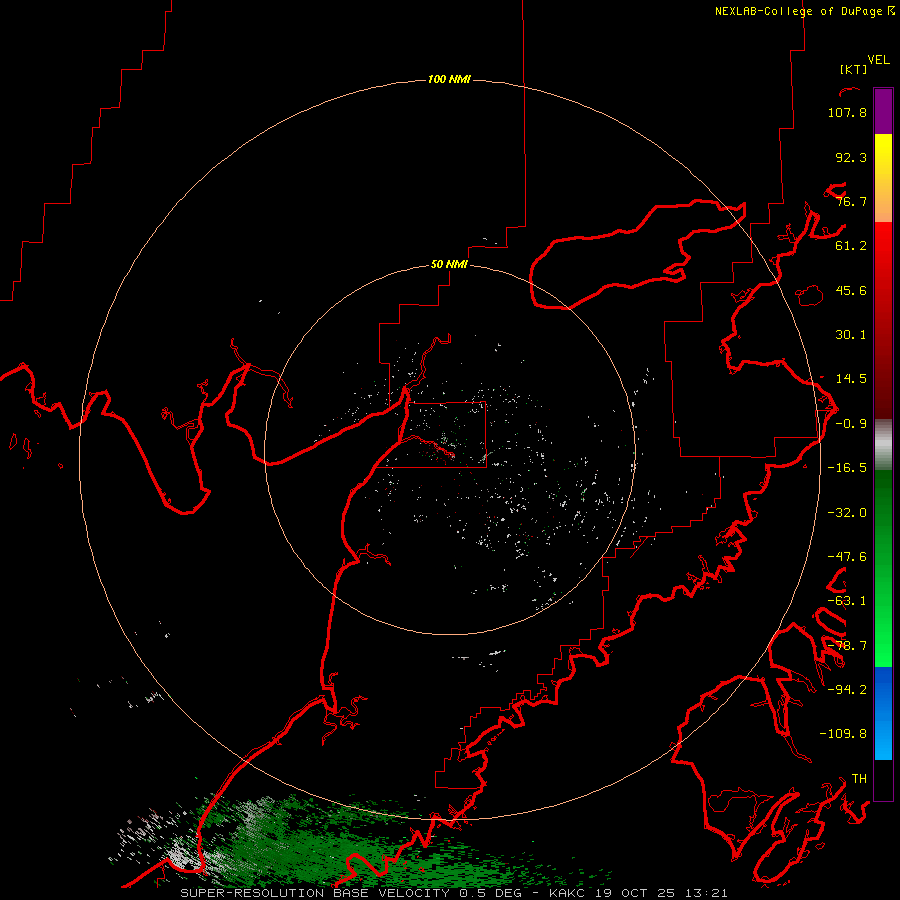Click the -0.9 legend value
900x900 pixels.
[x=851, y=424]
